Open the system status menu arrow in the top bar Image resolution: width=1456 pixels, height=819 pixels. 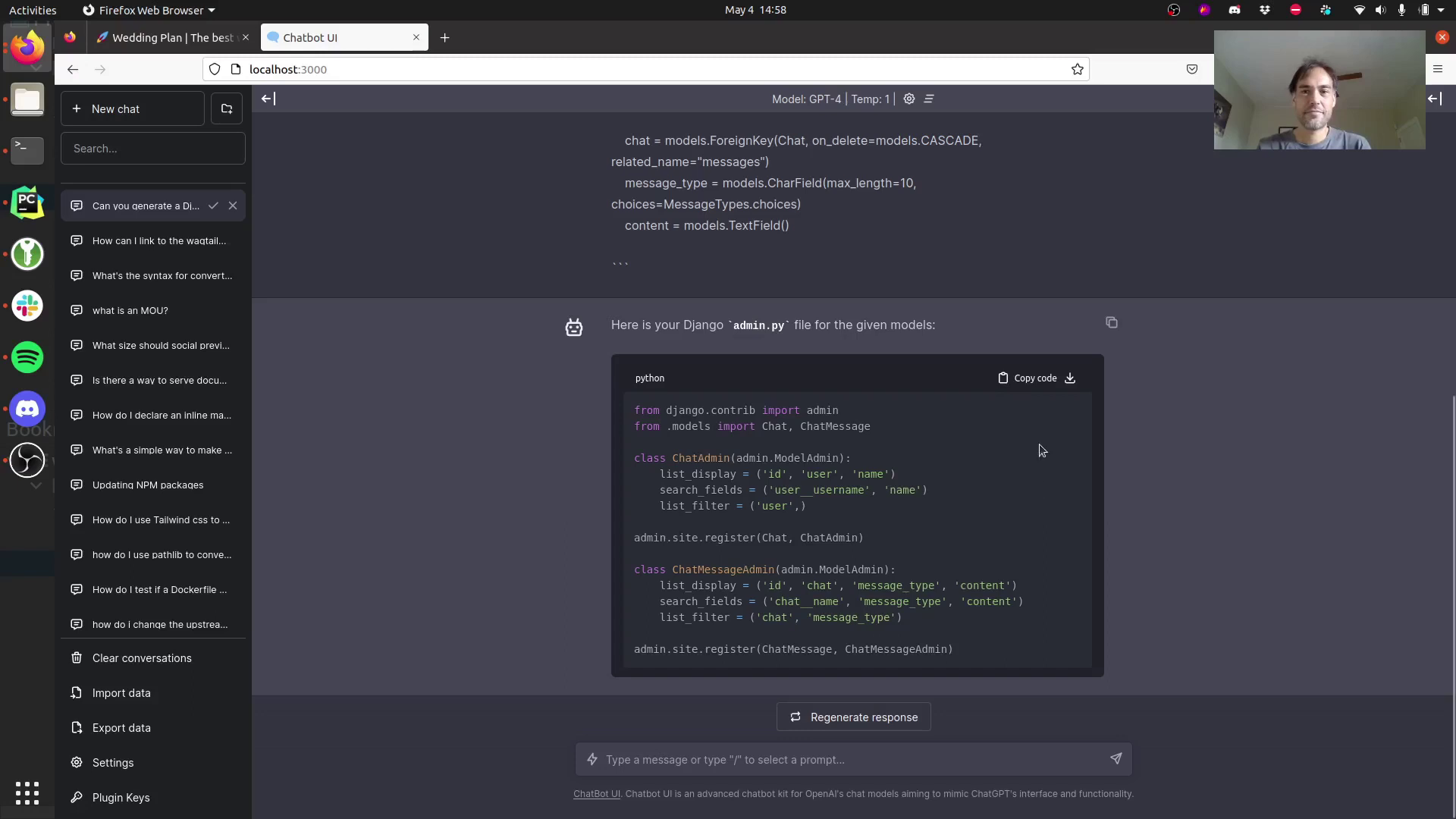1441,10
